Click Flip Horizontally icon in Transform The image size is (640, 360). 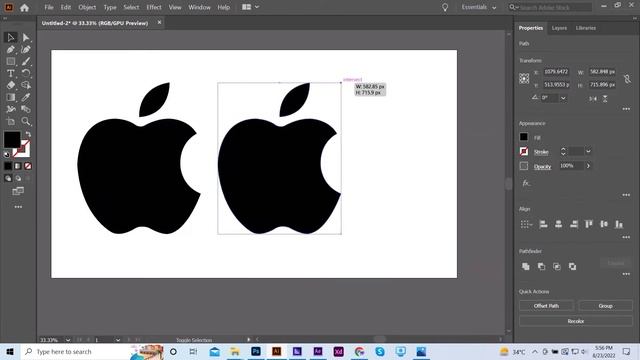coord(593,98)
